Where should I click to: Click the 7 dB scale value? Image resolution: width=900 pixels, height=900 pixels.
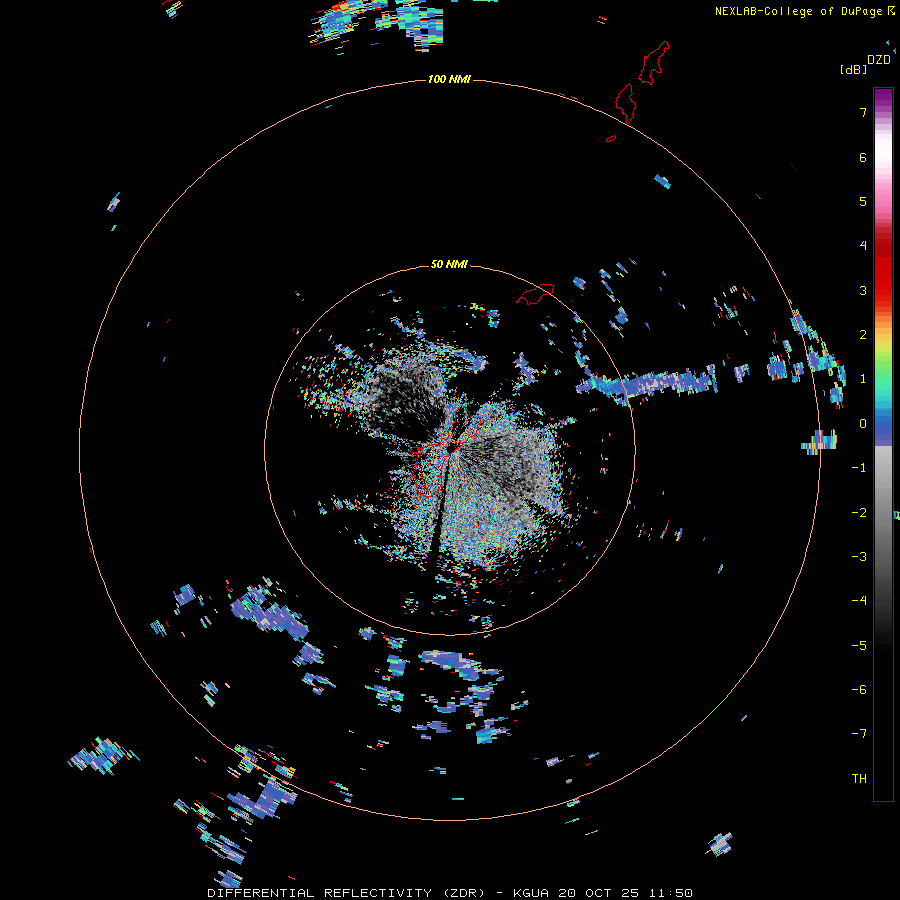pos(863,112)
